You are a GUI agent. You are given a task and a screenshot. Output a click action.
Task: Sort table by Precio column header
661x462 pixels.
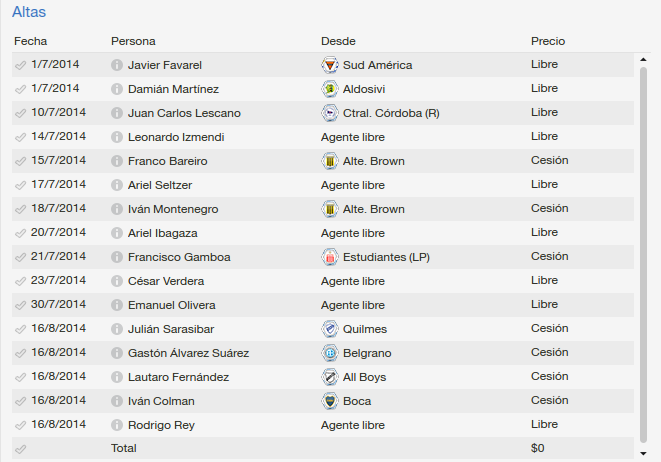[548, 41]
